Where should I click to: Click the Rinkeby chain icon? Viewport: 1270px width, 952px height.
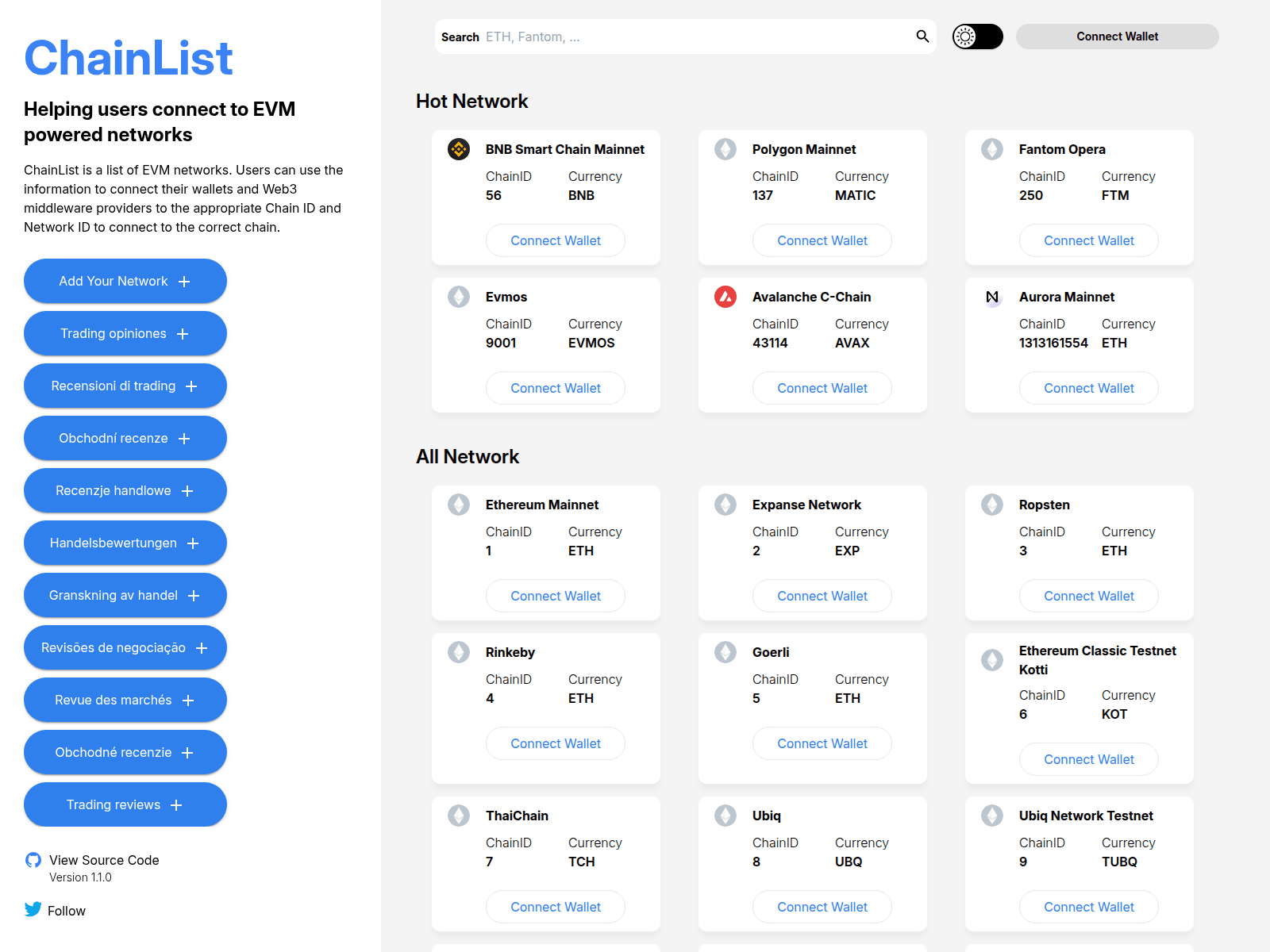coord(459,652)
